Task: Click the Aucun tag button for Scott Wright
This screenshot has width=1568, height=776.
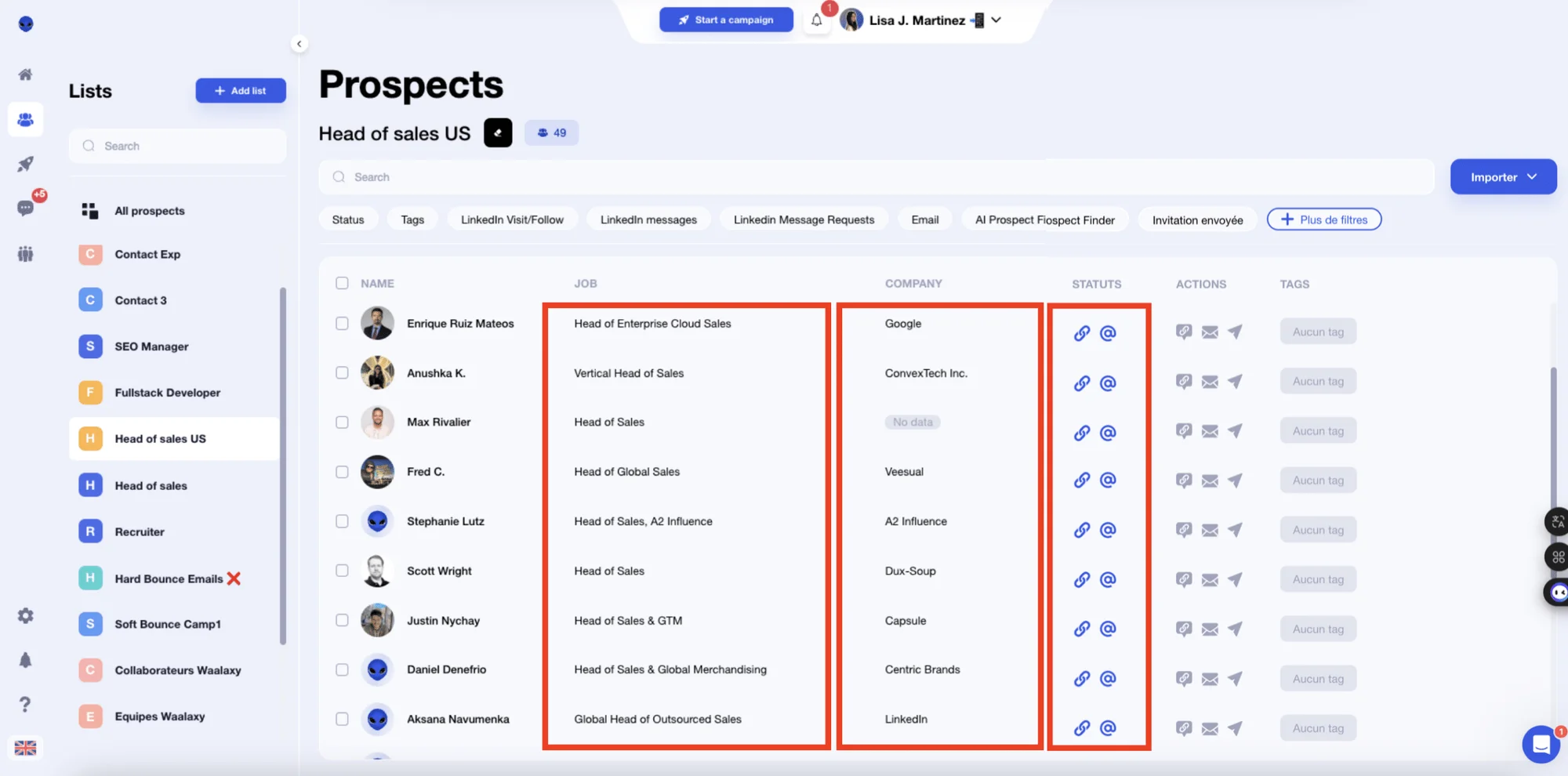Action: (x=1318, y=579)
